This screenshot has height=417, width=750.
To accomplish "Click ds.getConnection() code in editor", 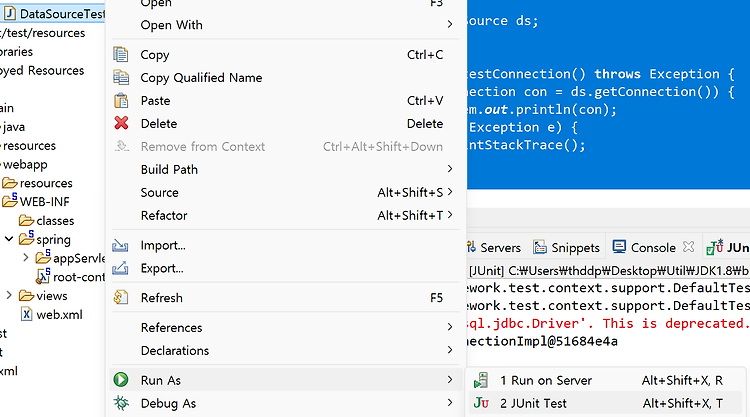I will (x=644, y=91).
